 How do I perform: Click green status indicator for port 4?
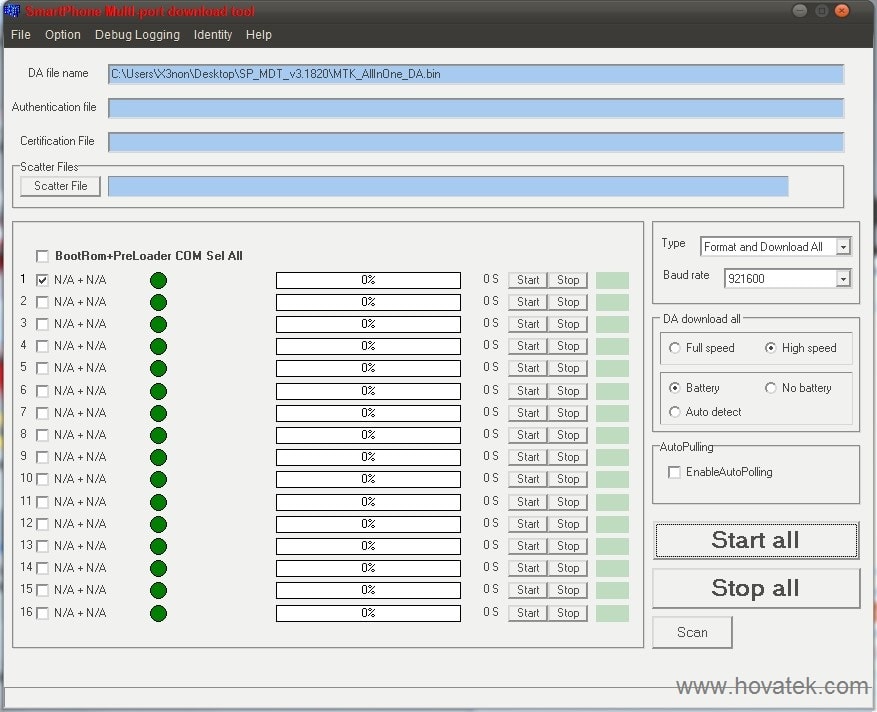click(x=158, y=346)
